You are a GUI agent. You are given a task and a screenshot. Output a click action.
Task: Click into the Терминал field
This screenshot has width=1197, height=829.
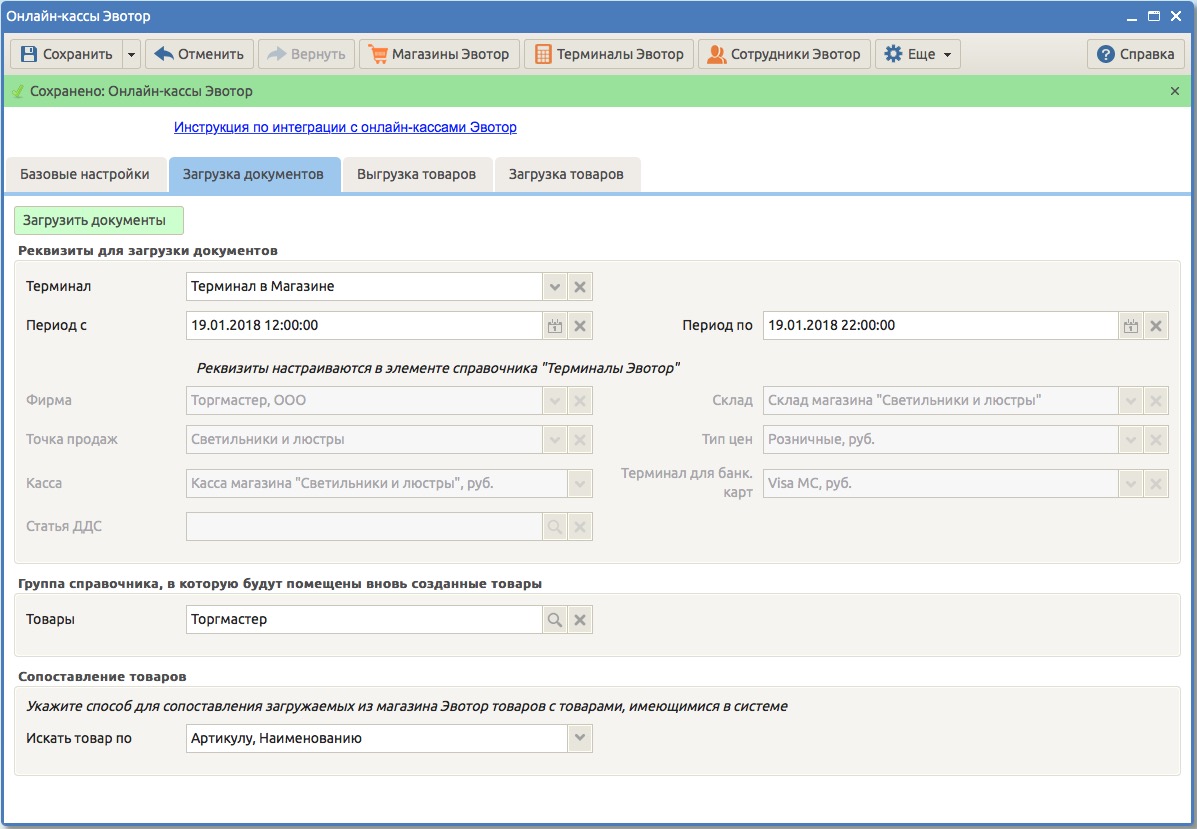tap(364, 287)
